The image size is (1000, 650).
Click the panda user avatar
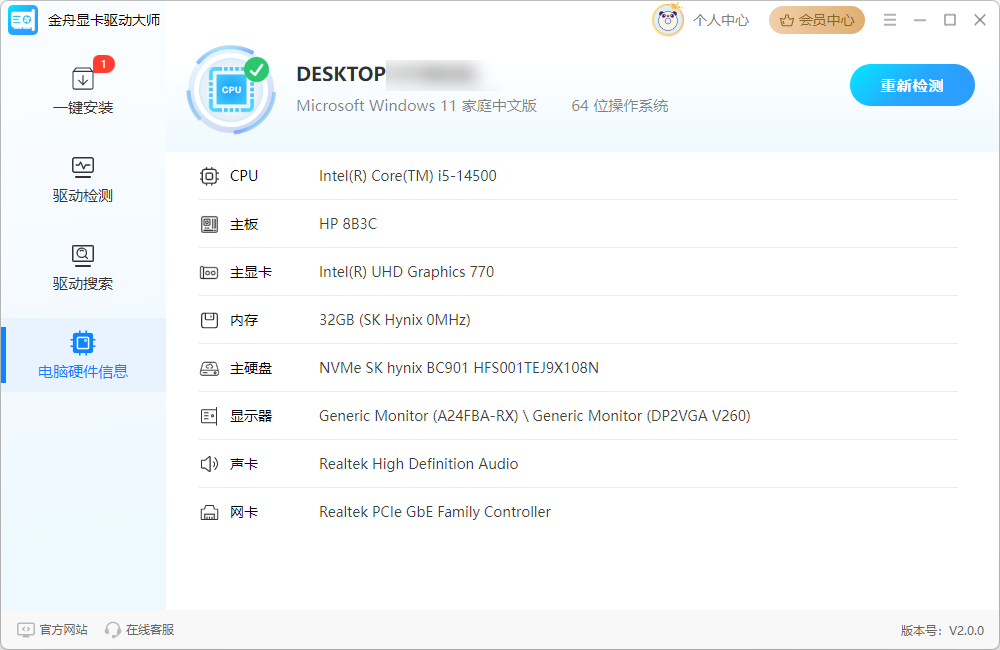click(668, 20)
